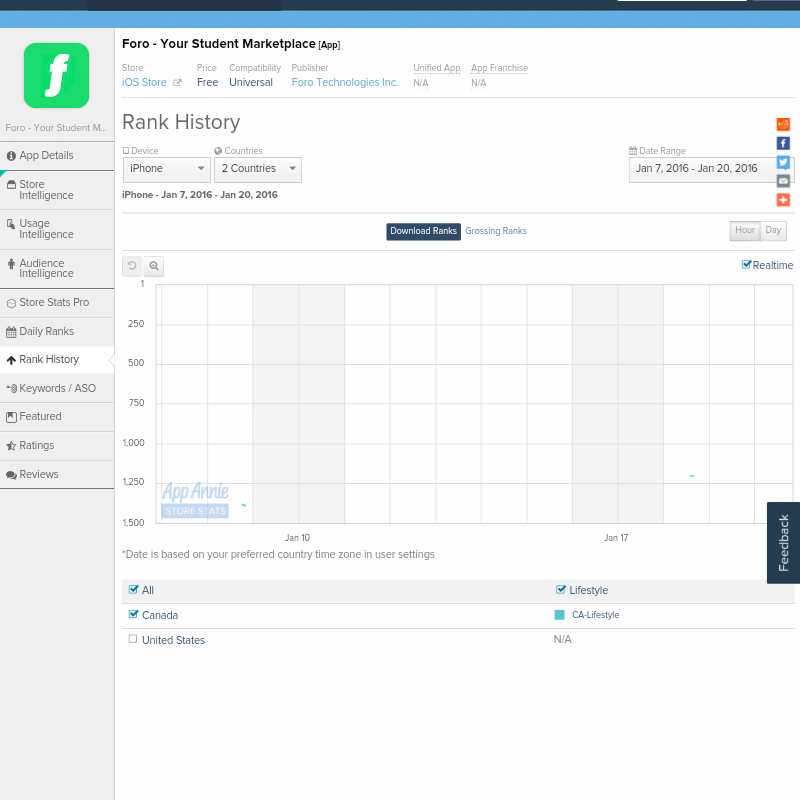
Task: Share this page on Facebook
Action: [x=783, y=143]
